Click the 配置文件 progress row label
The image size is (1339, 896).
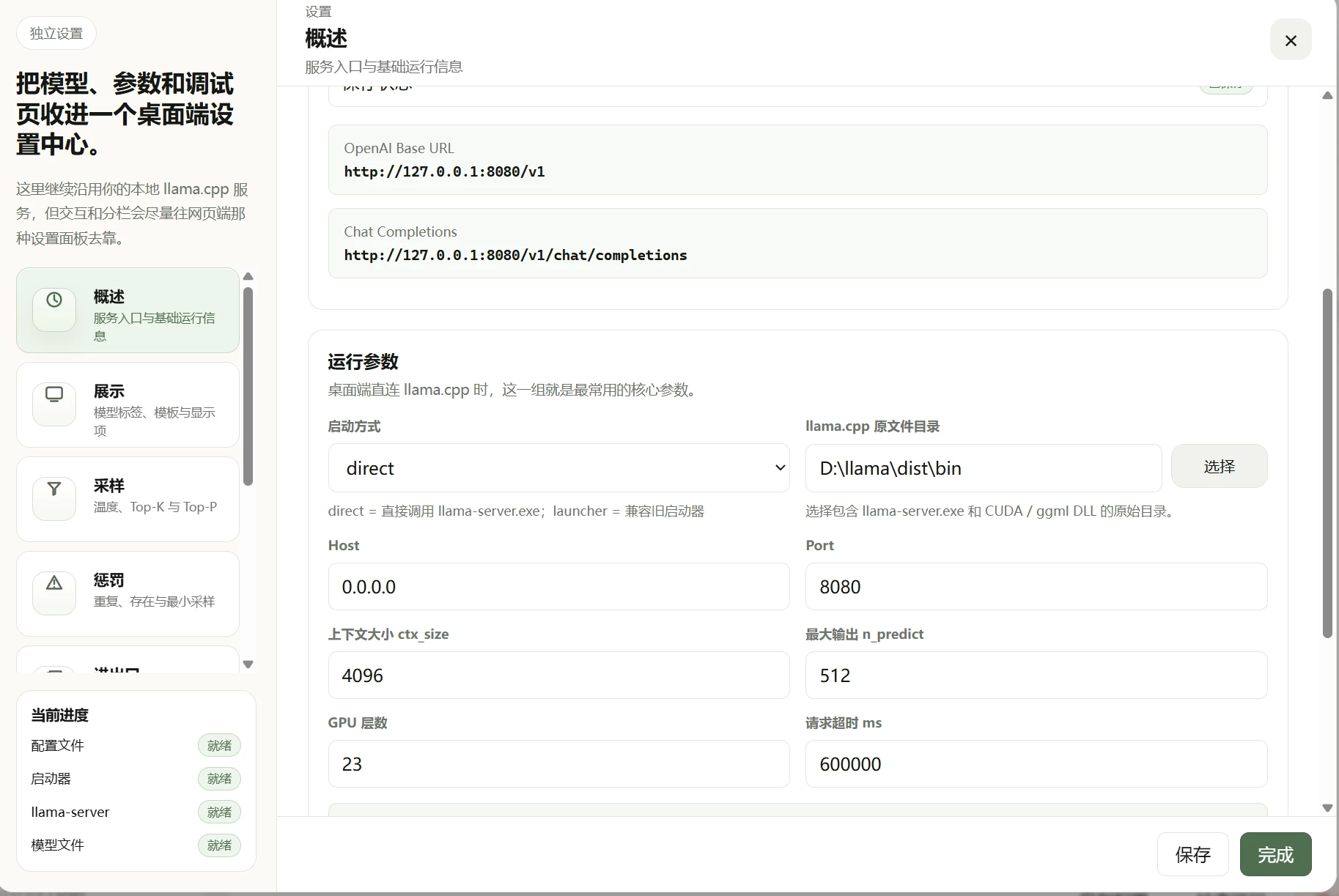(57, 746)
